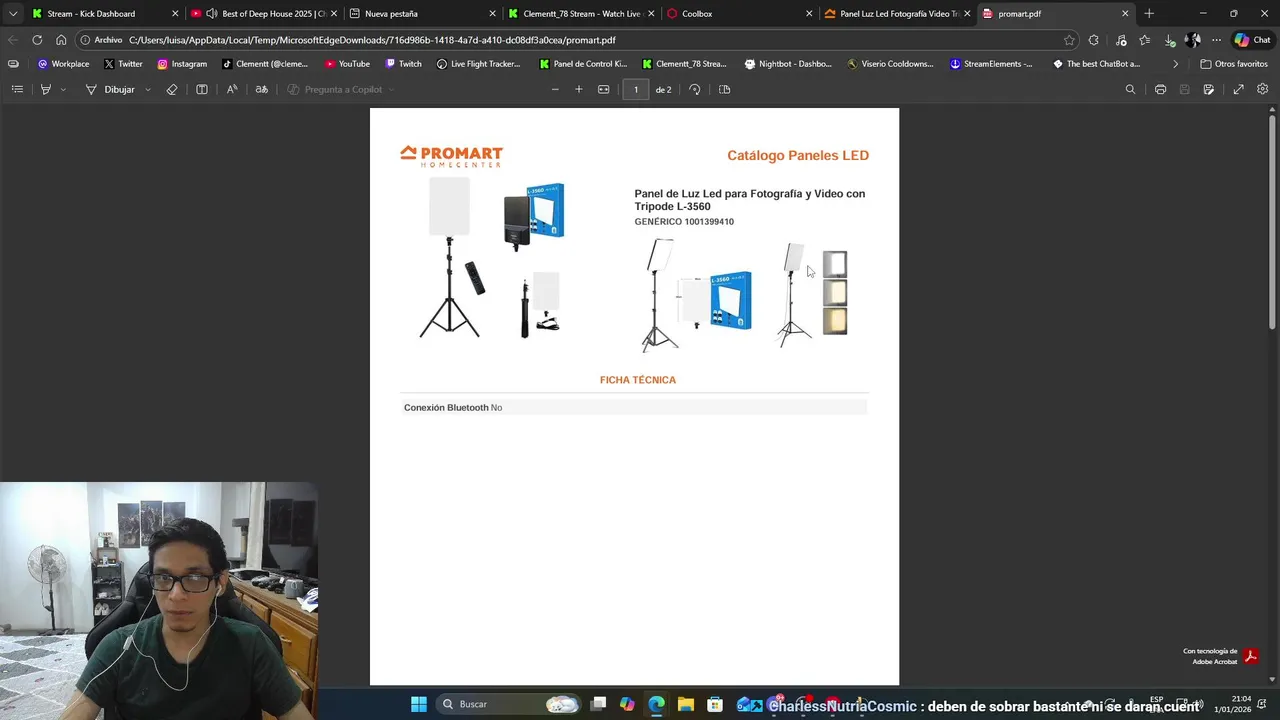Zoom in with the plus button
Screen dimensions: 1280x720
point(578,89)
